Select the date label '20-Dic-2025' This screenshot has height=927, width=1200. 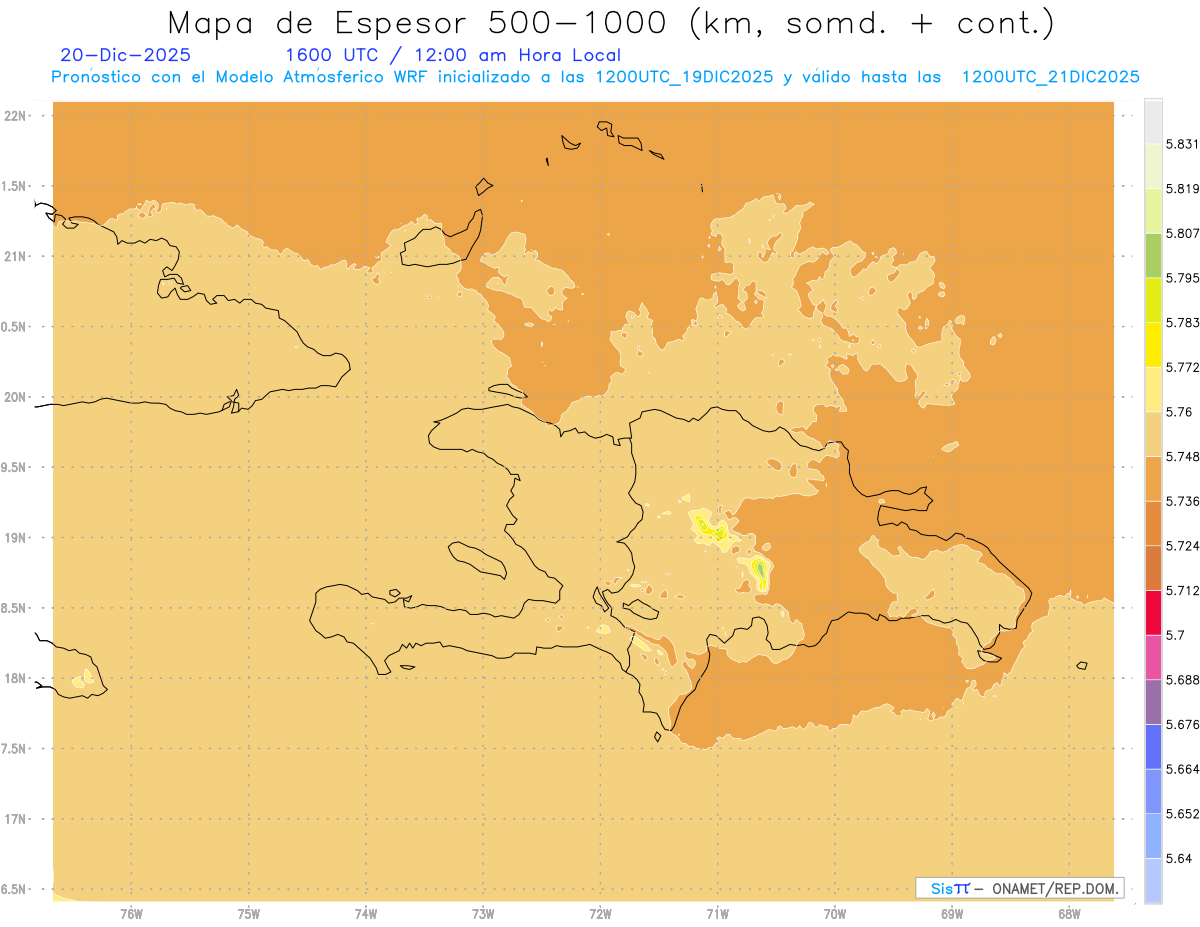tap(125, 55)
